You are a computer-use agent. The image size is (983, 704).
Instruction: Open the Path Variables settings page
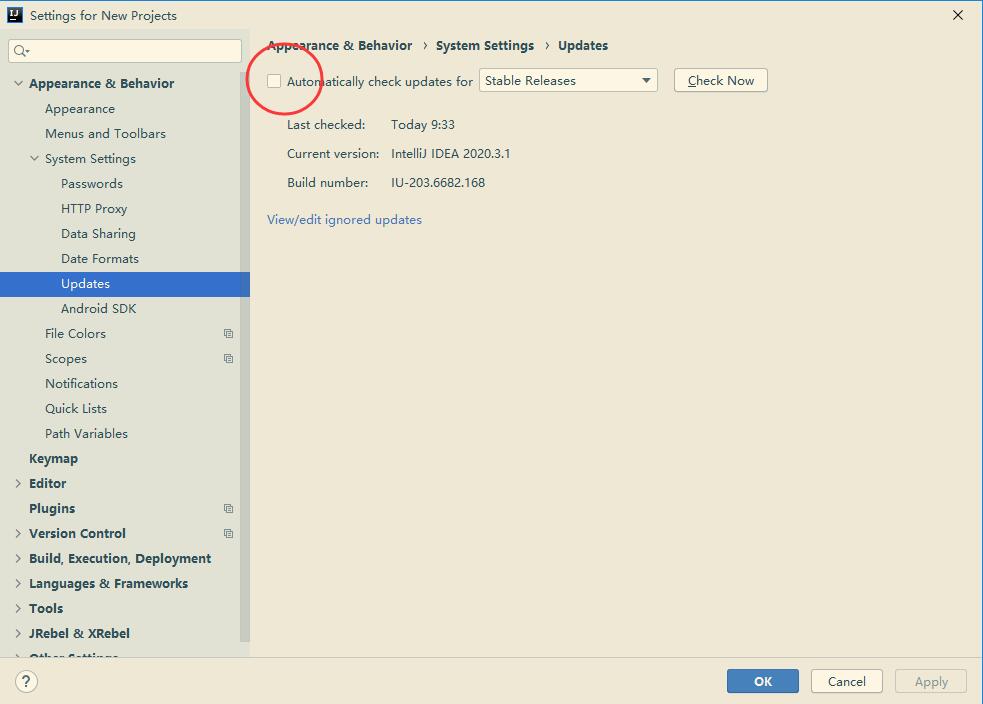tap(87, 434)
